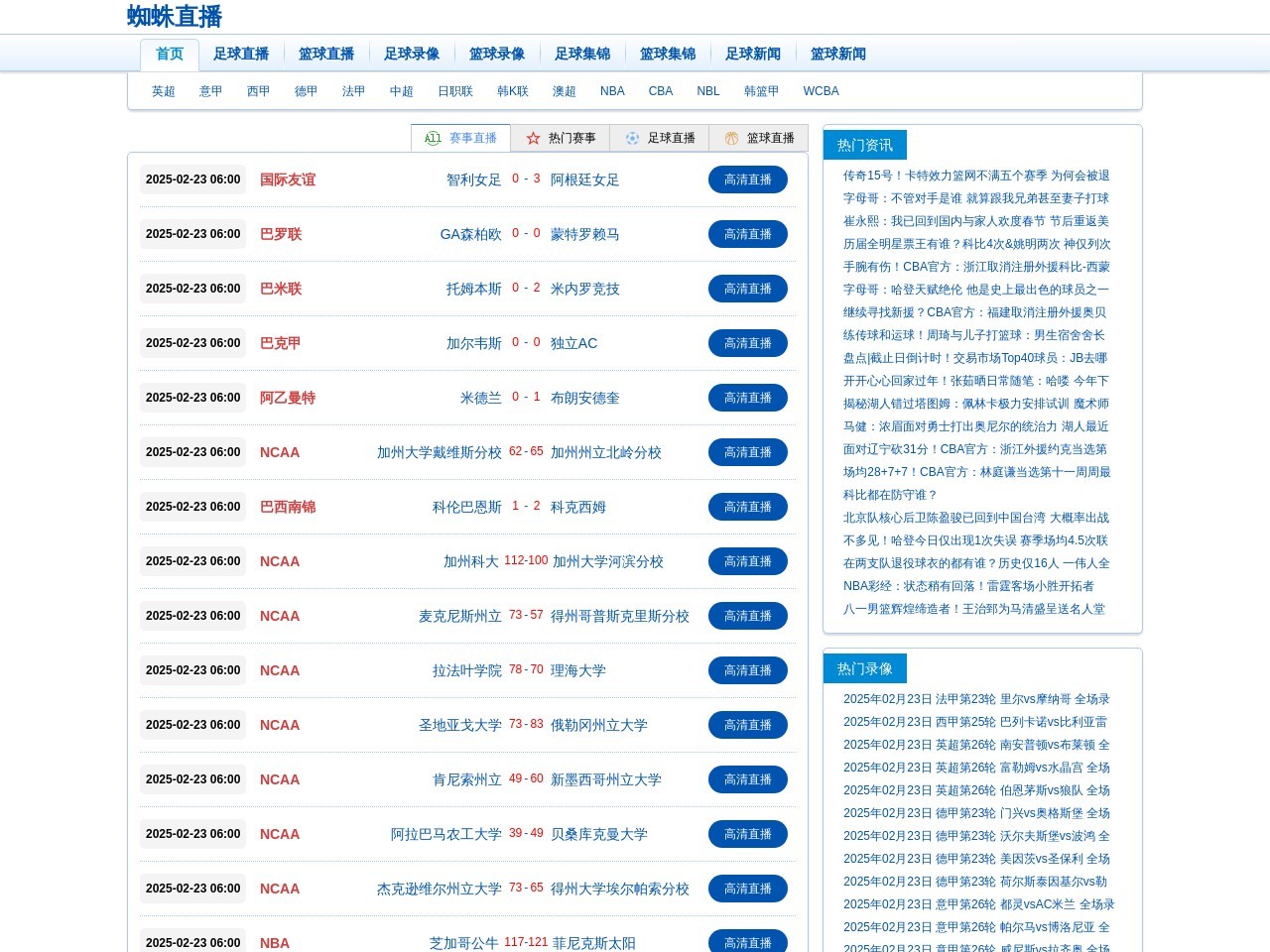Click 高清直播 for 托姆本斯 vs 米内罗竞技
This screenshot has height=952, width=1270.
click(x=748, y=289)
